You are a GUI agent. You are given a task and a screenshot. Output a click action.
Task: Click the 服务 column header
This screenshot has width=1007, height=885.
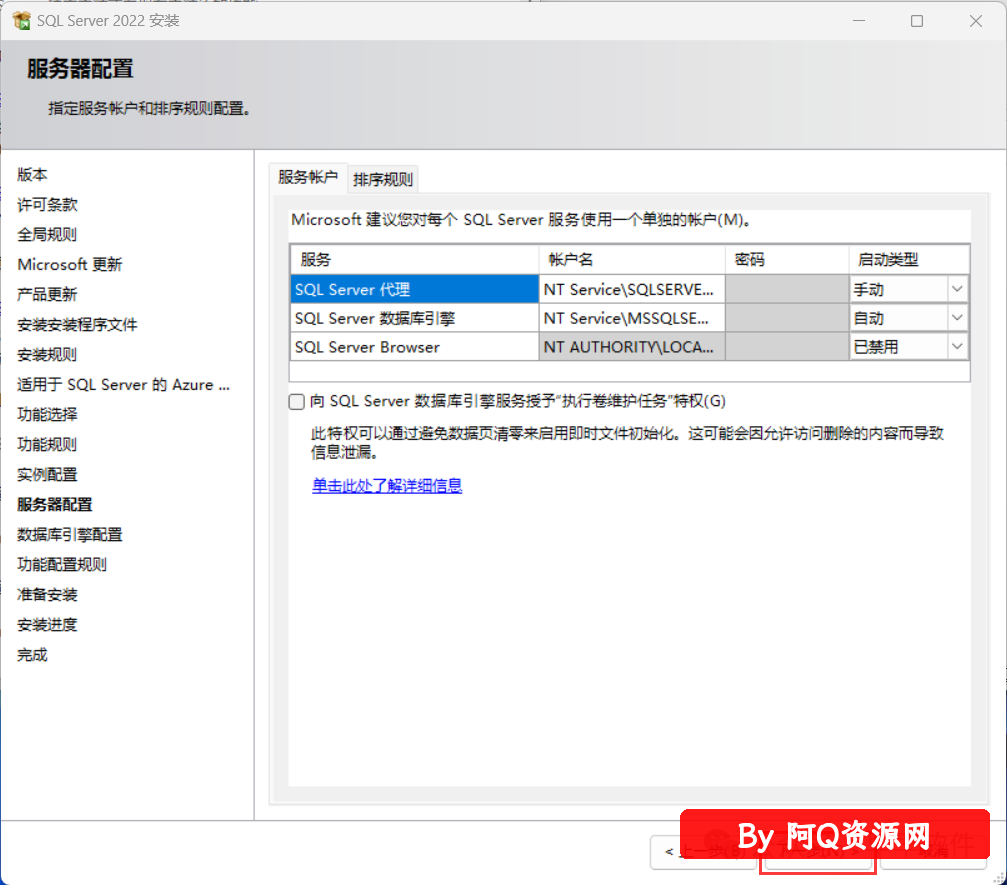(x=414, y=259)
